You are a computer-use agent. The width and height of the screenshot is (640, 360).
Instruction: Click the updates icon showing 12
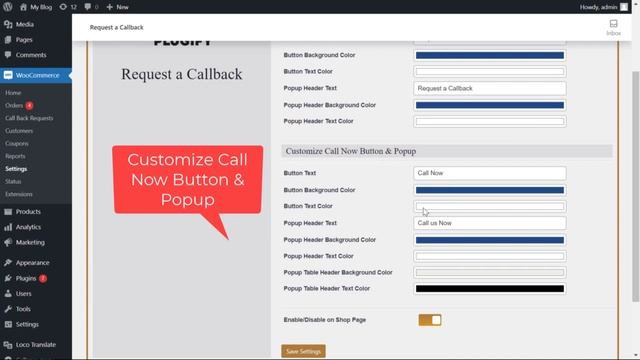click(63, 7)
